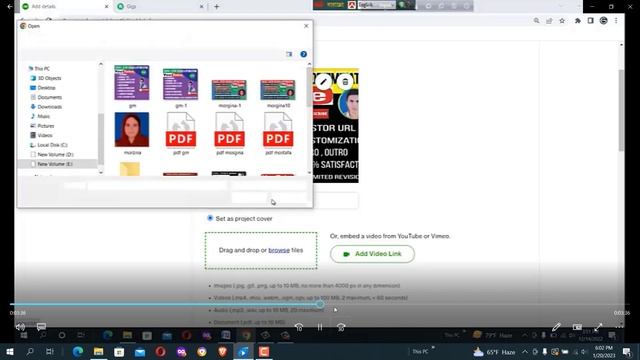The width and height of the screenshot is (640, 360).
Task: Skip forward 30 seconds in video
Action: click(x=341, y=327)
